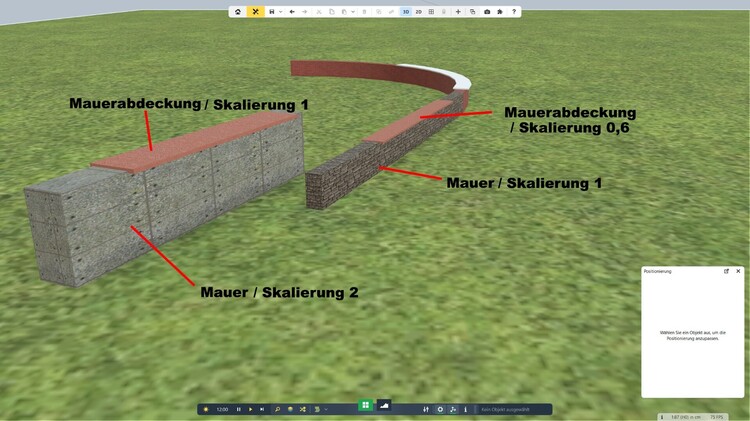Expand the layers dropdown arrow in bottom bar
This screenshot has height=421, width=750.
click(x=326, y=410)
